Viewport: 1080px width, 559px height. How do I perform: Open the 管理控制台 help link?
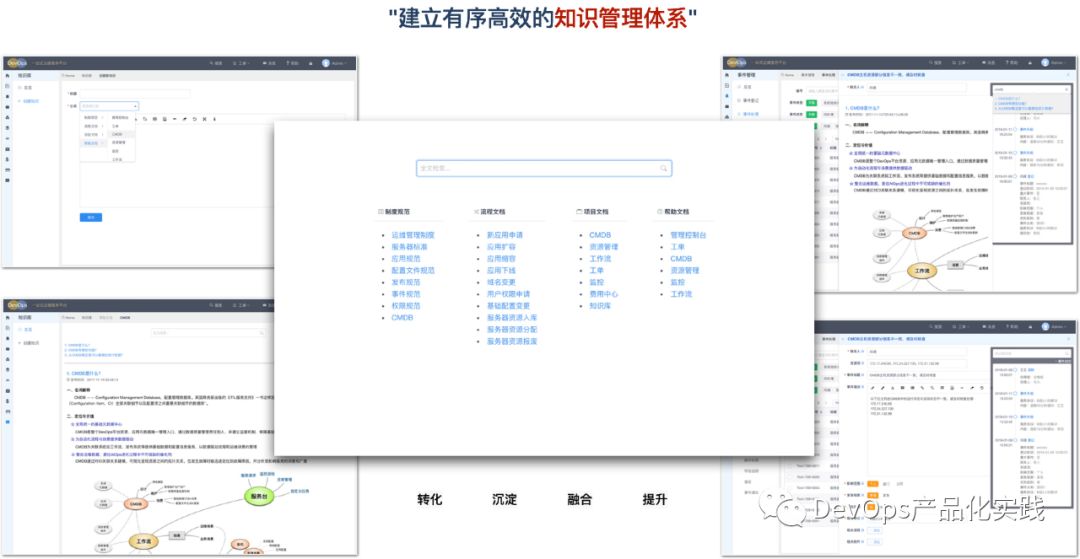pos(688,235)
